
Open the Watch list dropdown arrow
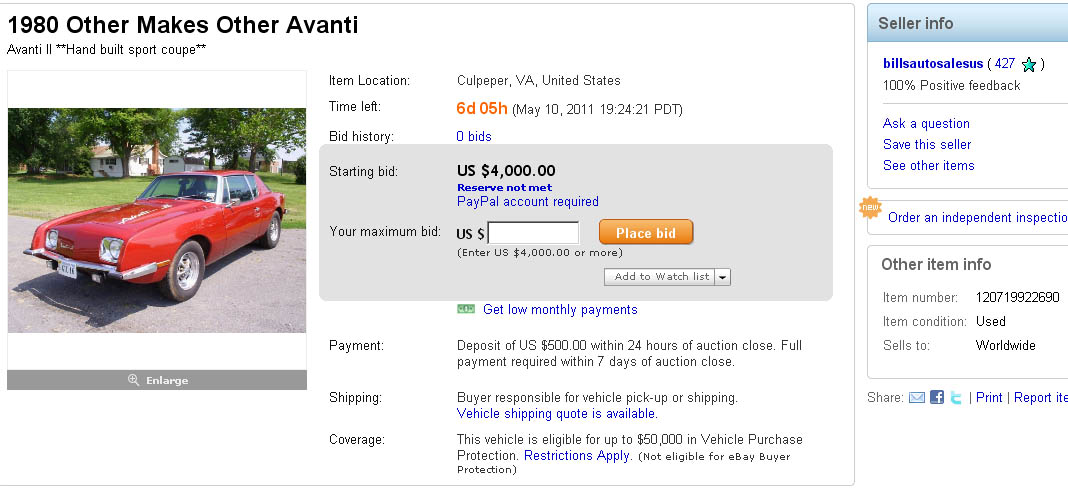pos(723,277)
